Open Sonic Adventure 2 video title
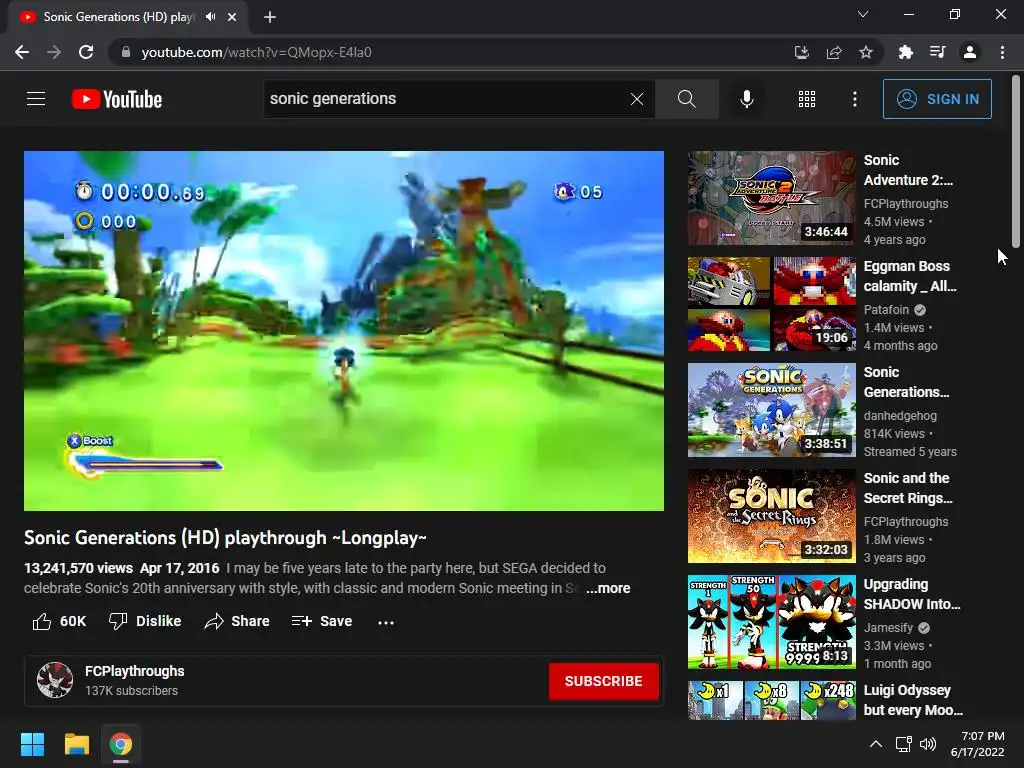1024x768 pixels. click(908, 170)
